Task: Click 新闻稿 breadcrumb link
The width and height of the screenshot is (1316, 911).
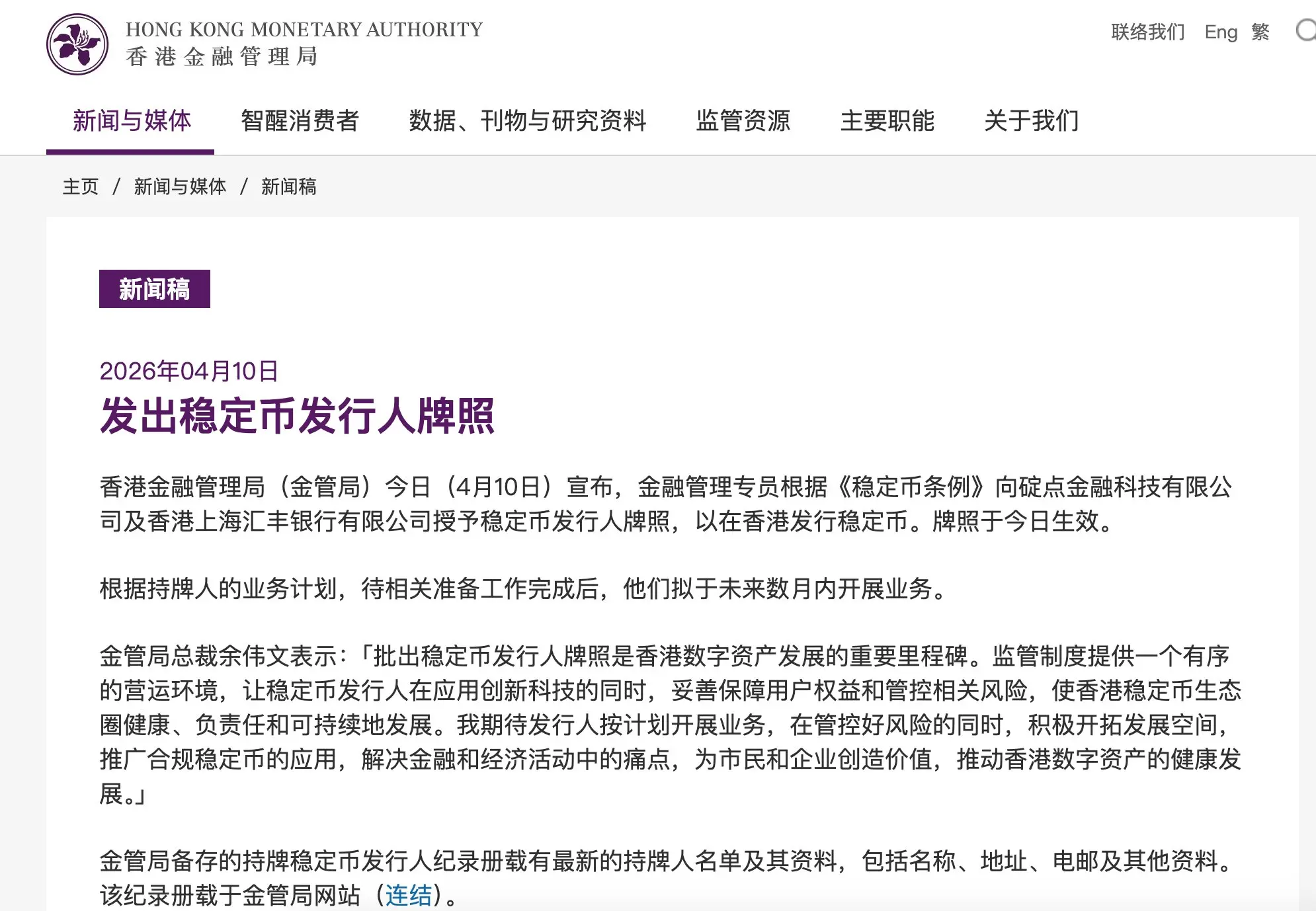Action: 289,187
